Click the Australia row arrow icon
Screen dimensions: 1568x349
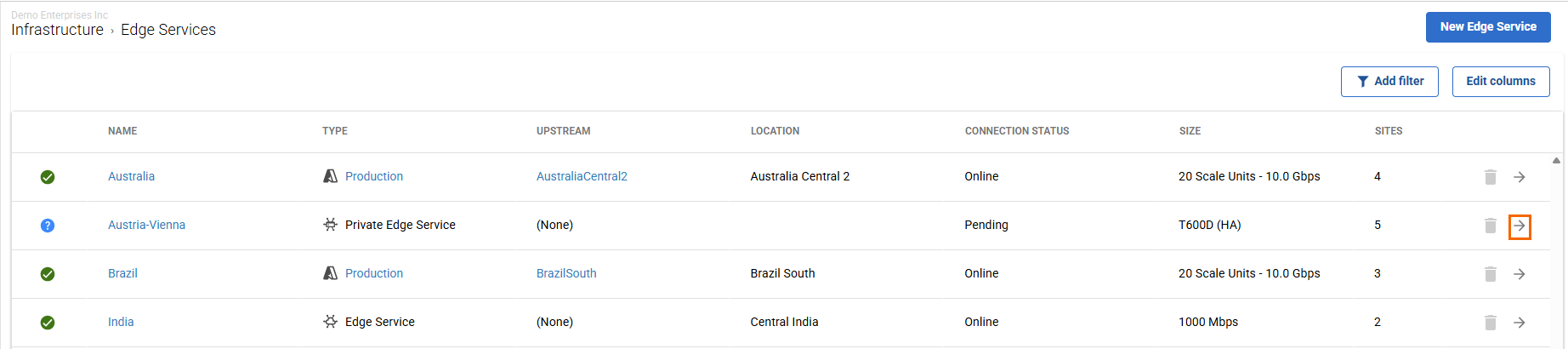tap(1520, 177)
